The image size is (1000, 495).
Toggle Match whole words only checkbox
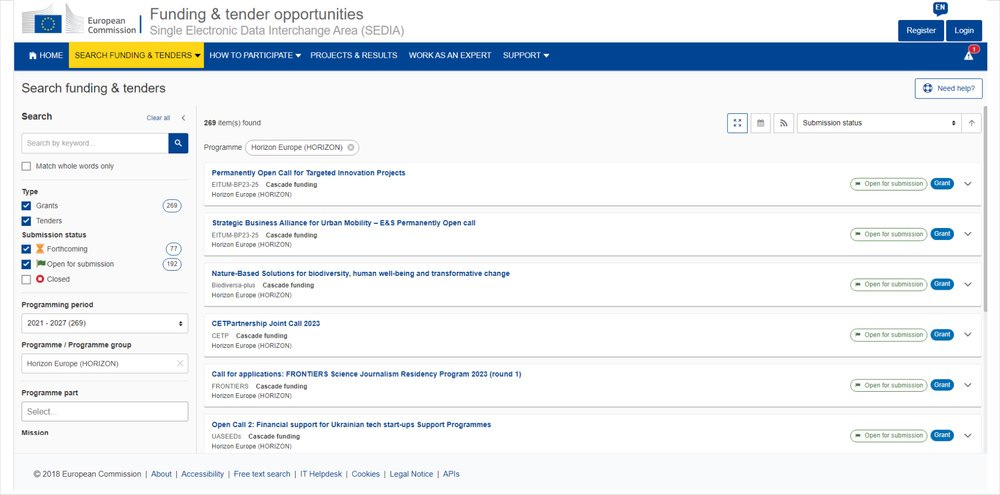pyautogui.click(x=26, y=166)
